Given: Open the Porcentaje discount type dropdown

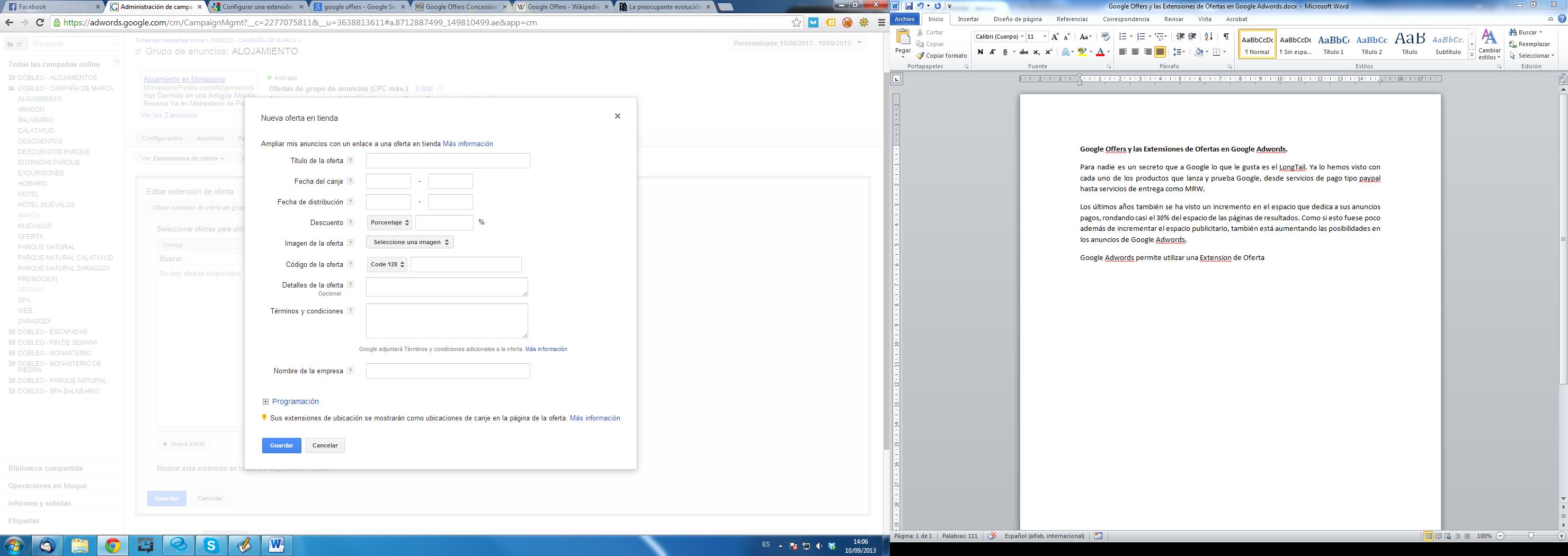Looking at the screenshot, I should (x=389, y=222).
